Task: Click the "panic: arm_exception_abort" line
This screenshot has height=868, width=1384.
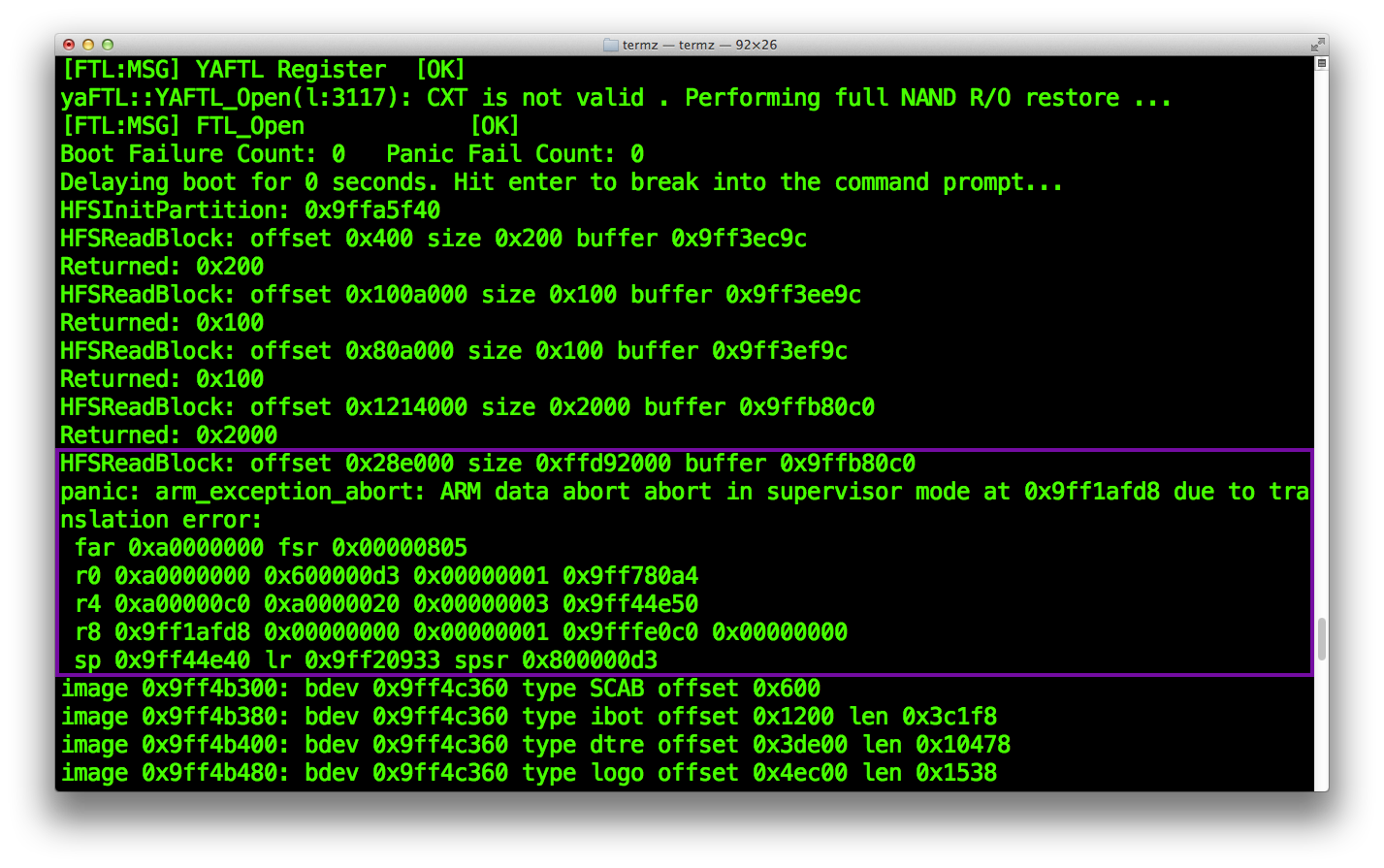Action: tap(685, 492)
